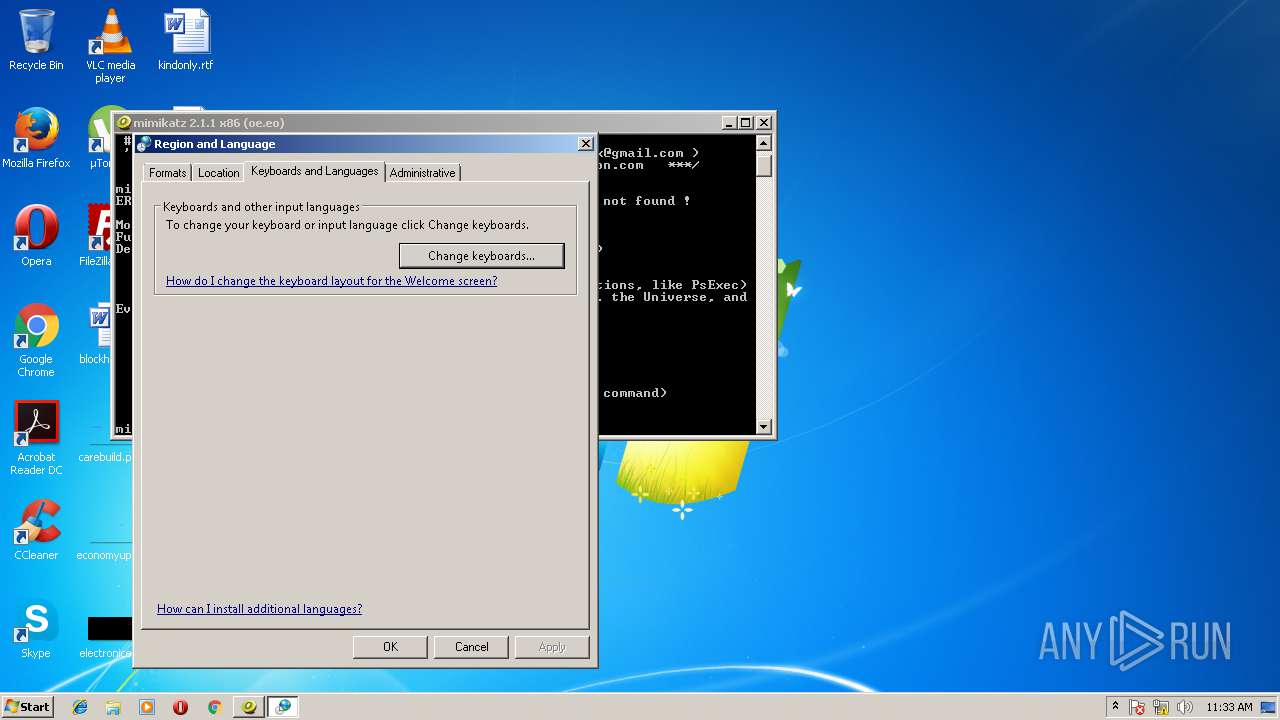Maximize the mimikatz console window

click(x=746, y=123)
